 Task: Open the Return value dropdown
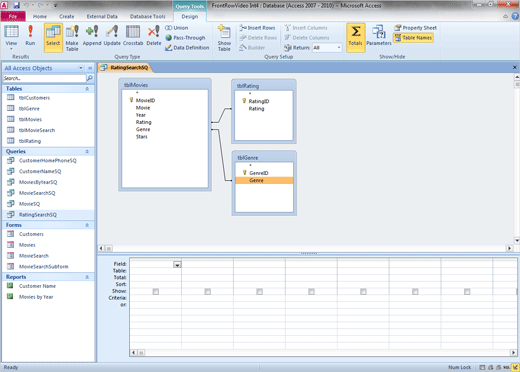(339, 48)
